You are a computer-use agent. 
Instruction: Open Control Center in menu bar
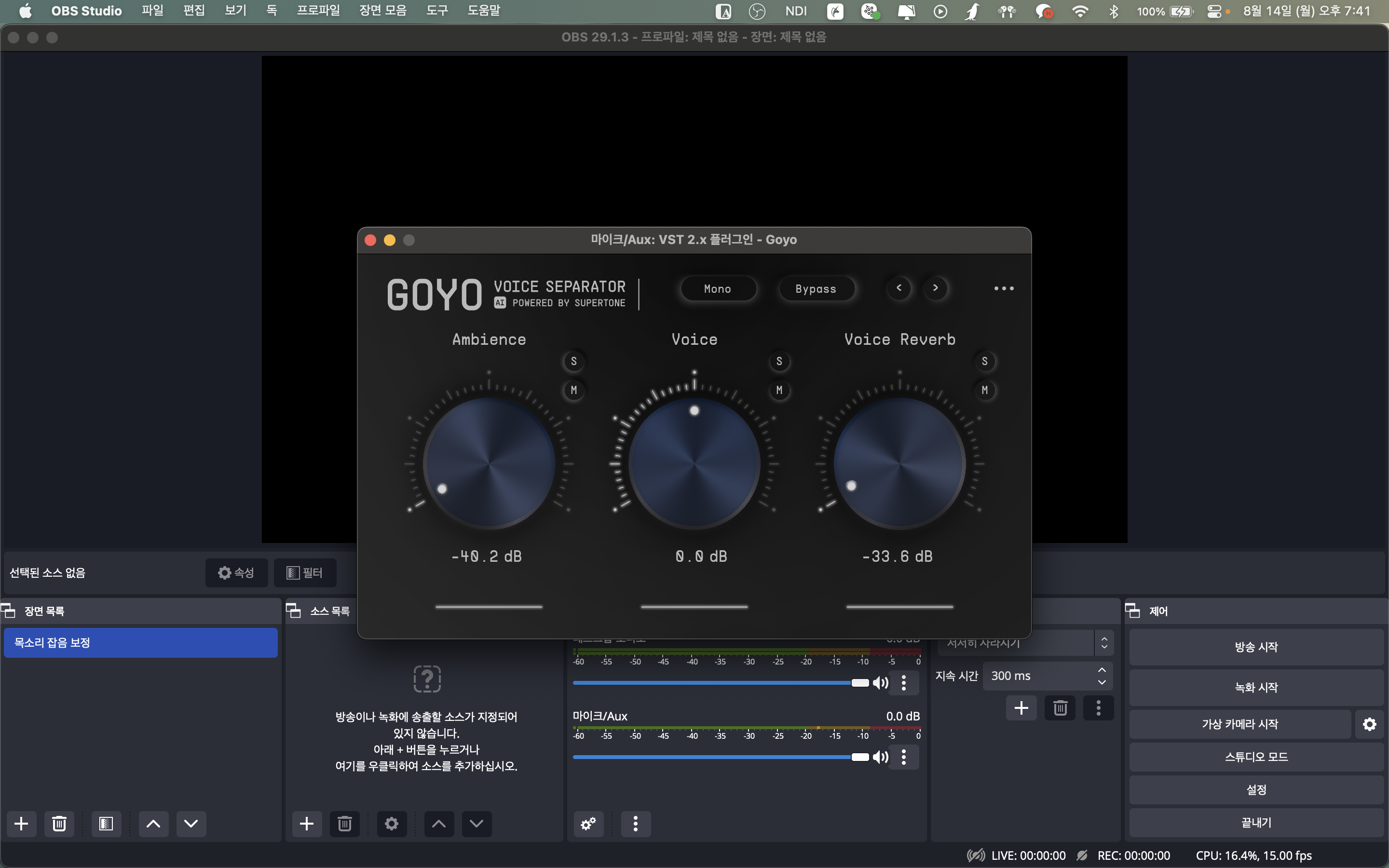(x=1214, y=11)
